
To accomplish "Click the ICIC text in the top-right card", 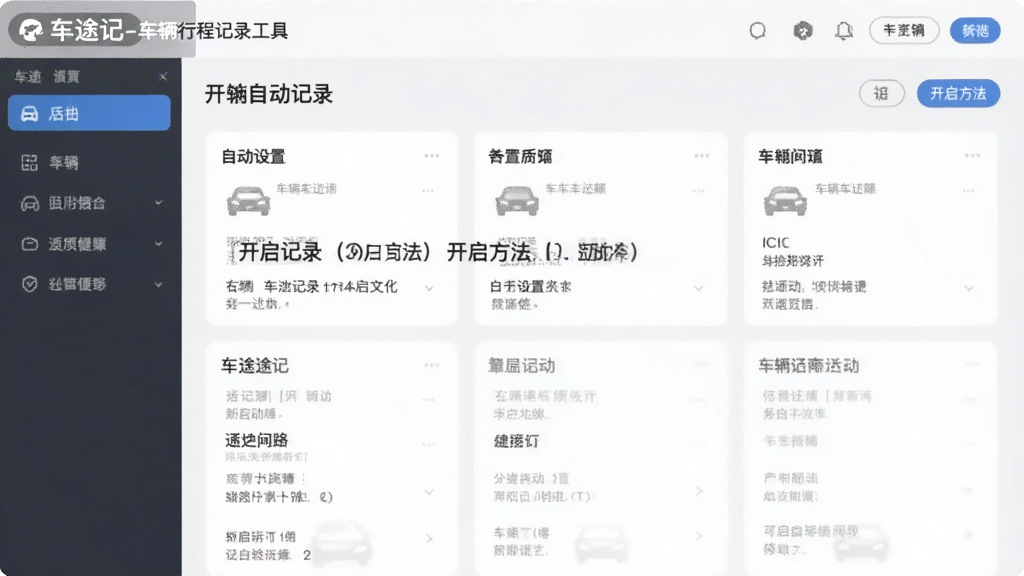I will click(775, 243).
